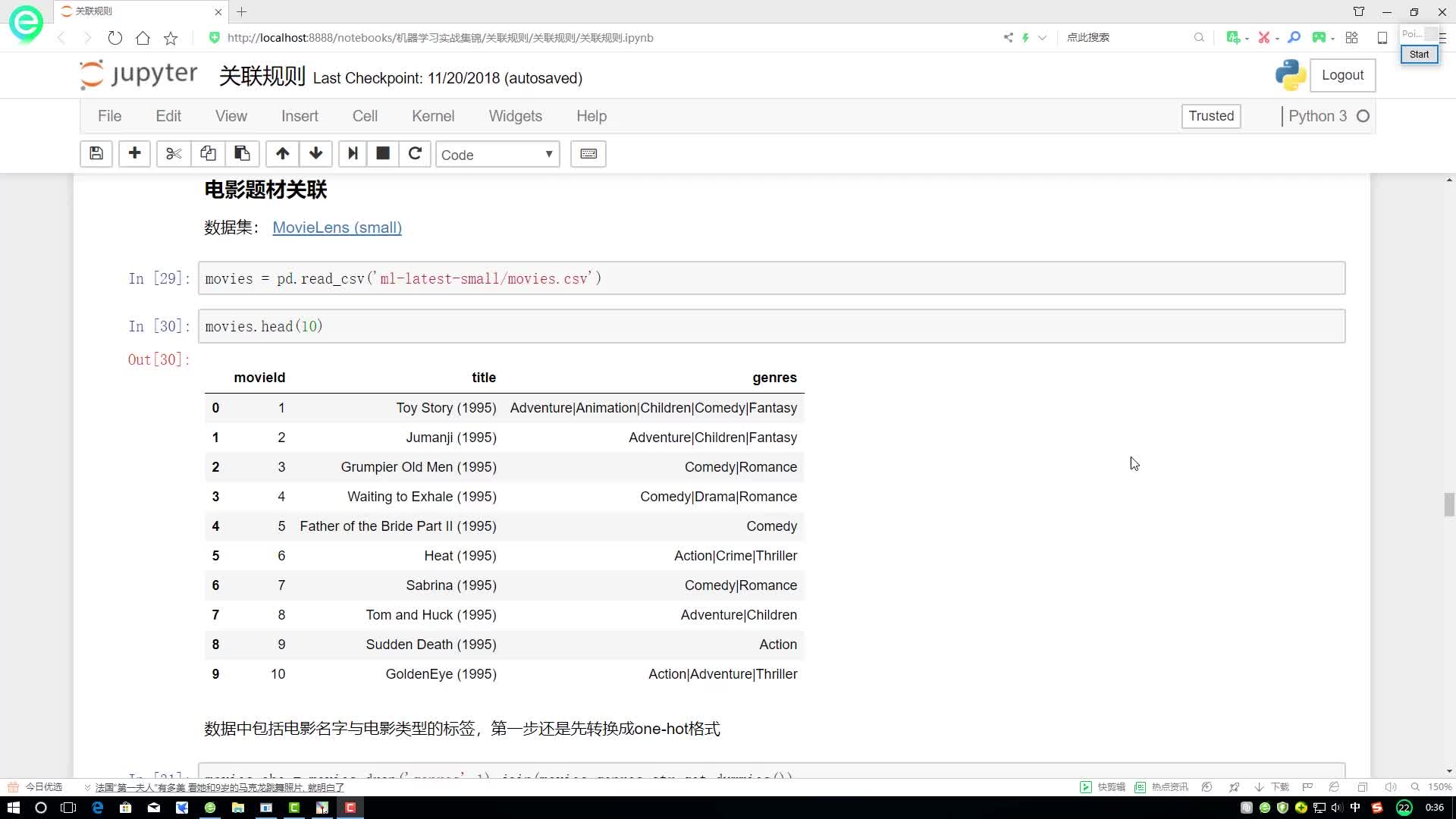Click the move cell up arrow icon
The image size is (1456, 819).
(x=282, y=154)
